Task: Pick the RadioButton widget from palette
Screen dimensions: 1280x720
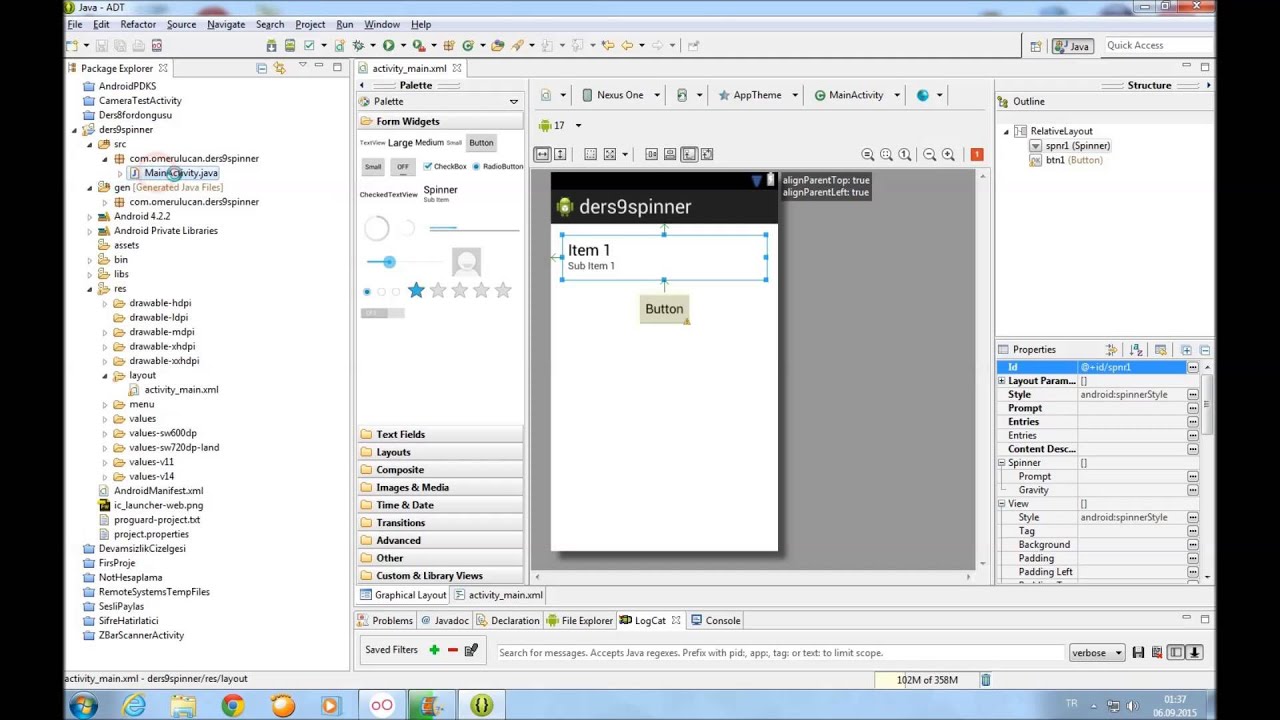Action: tap(498, 167)
